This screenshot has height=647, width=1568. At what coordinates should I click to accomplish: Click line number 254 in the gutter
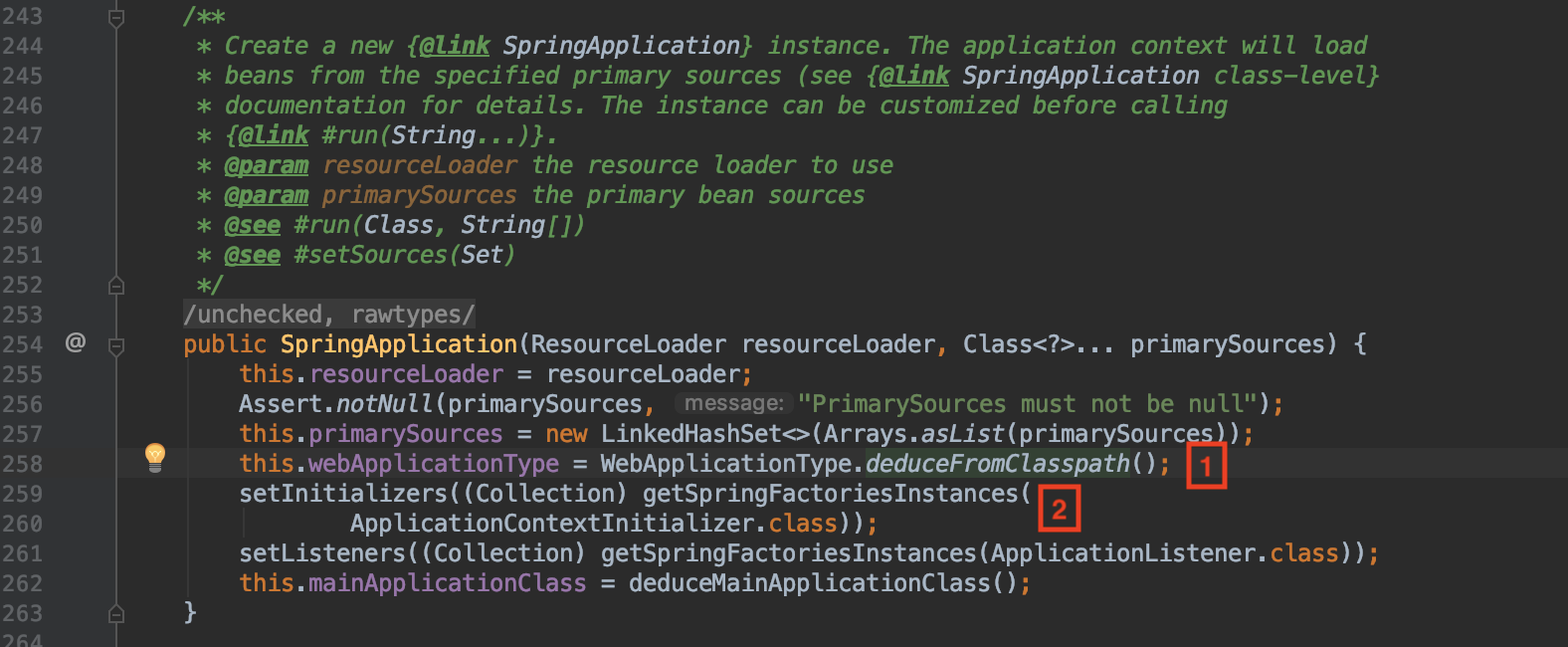pos(22,344)
